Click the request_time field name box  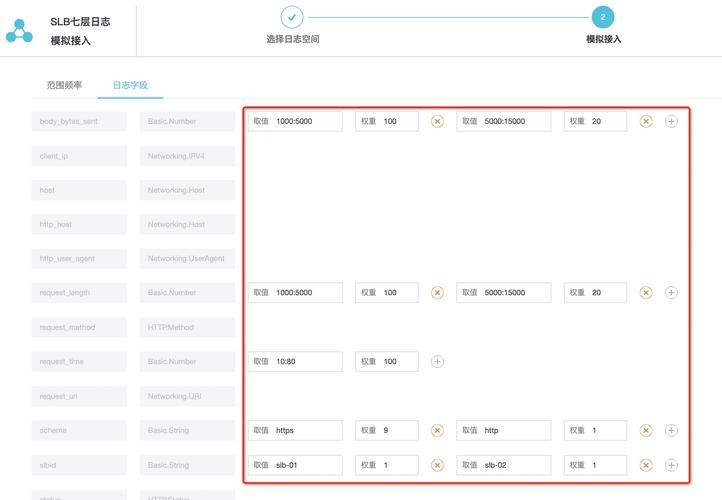coord(79,361)
